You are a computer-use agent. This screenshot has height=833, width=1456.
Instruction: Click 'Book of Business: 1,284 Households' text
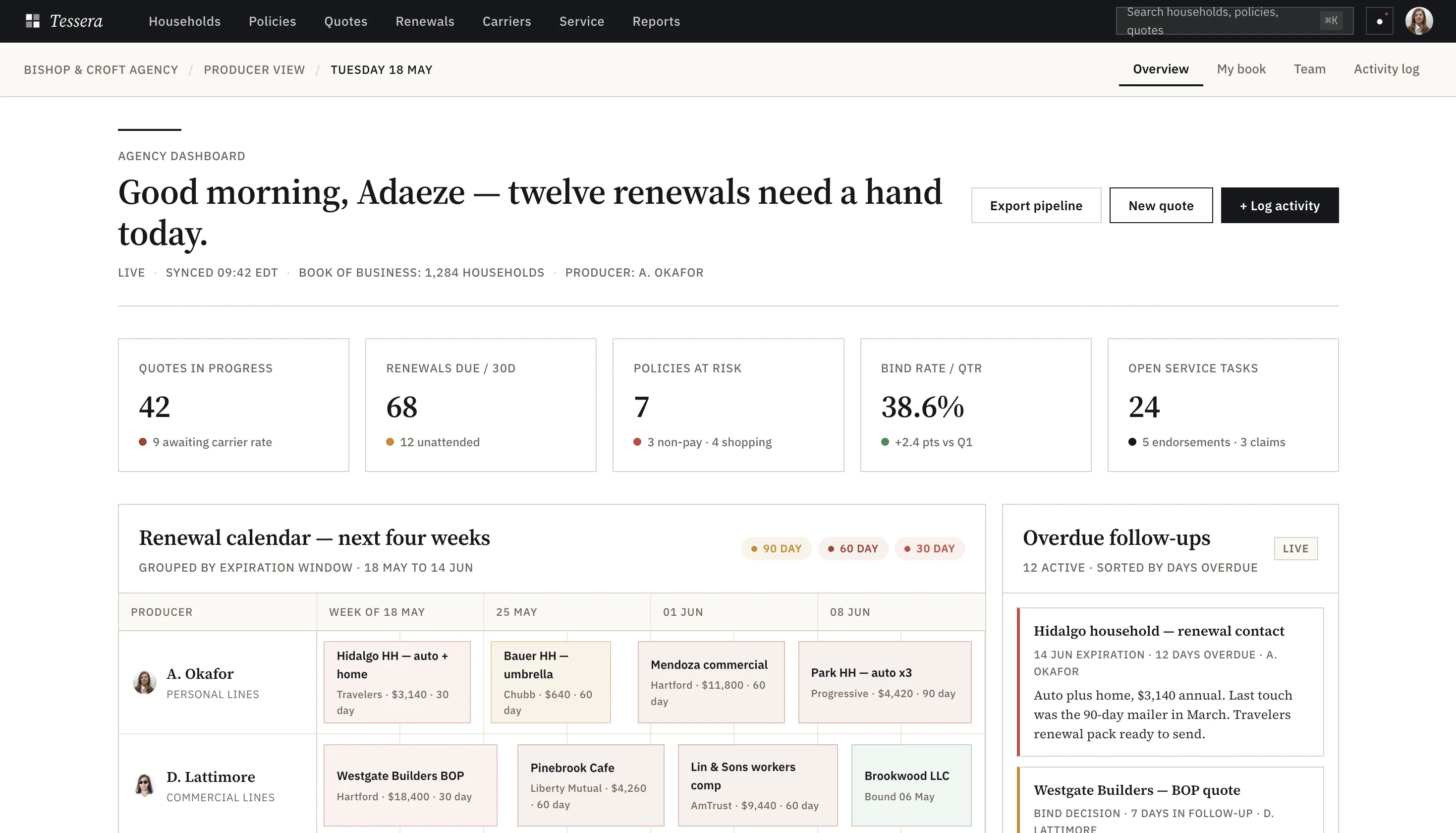coord(421,273)
